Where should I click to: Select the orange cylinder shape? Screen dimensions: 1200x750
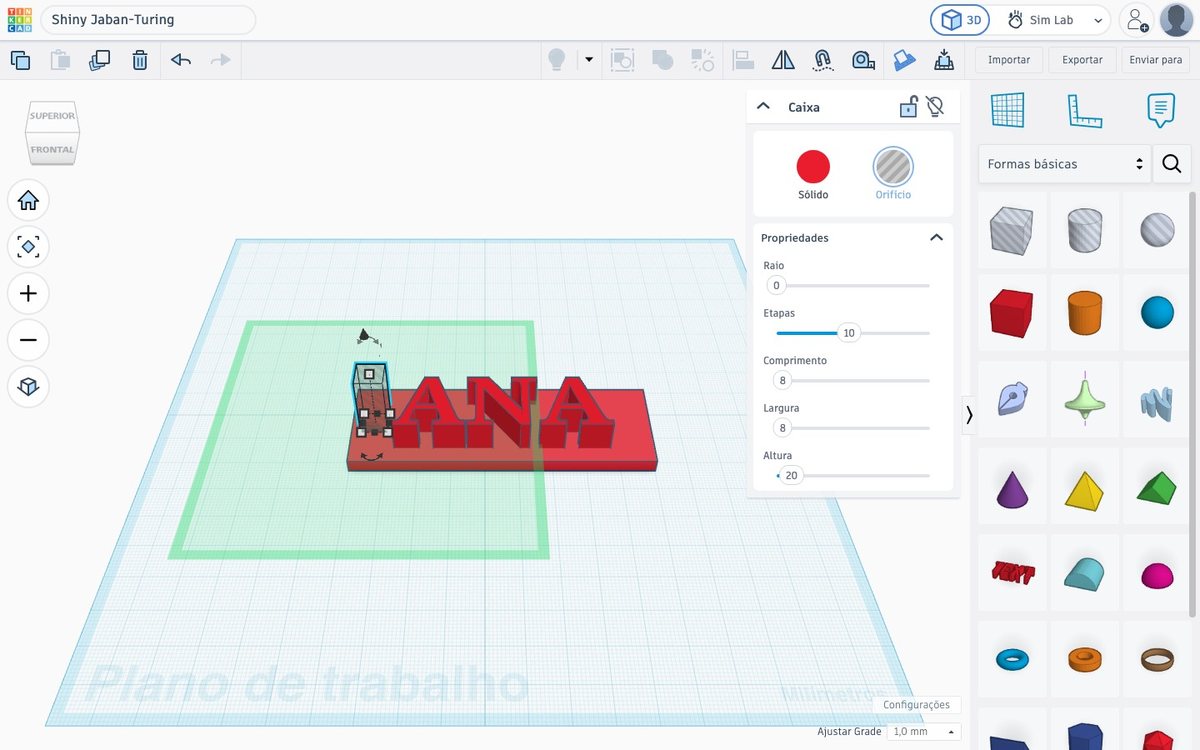pyautogui.click(x=1084, y=313)
